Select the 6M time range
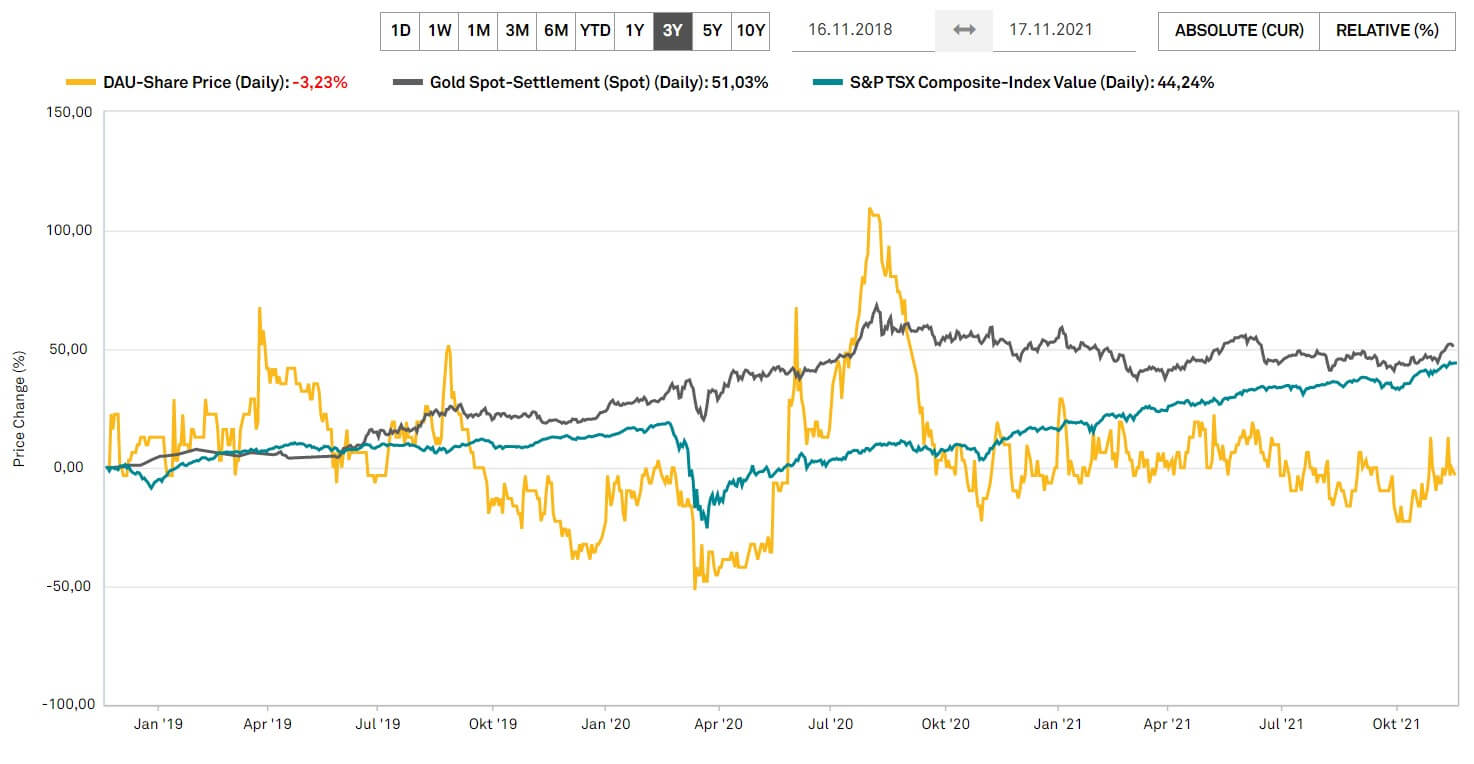This screenshot has height=764, width=1474. pyautogui.click(x=556, y=30)
